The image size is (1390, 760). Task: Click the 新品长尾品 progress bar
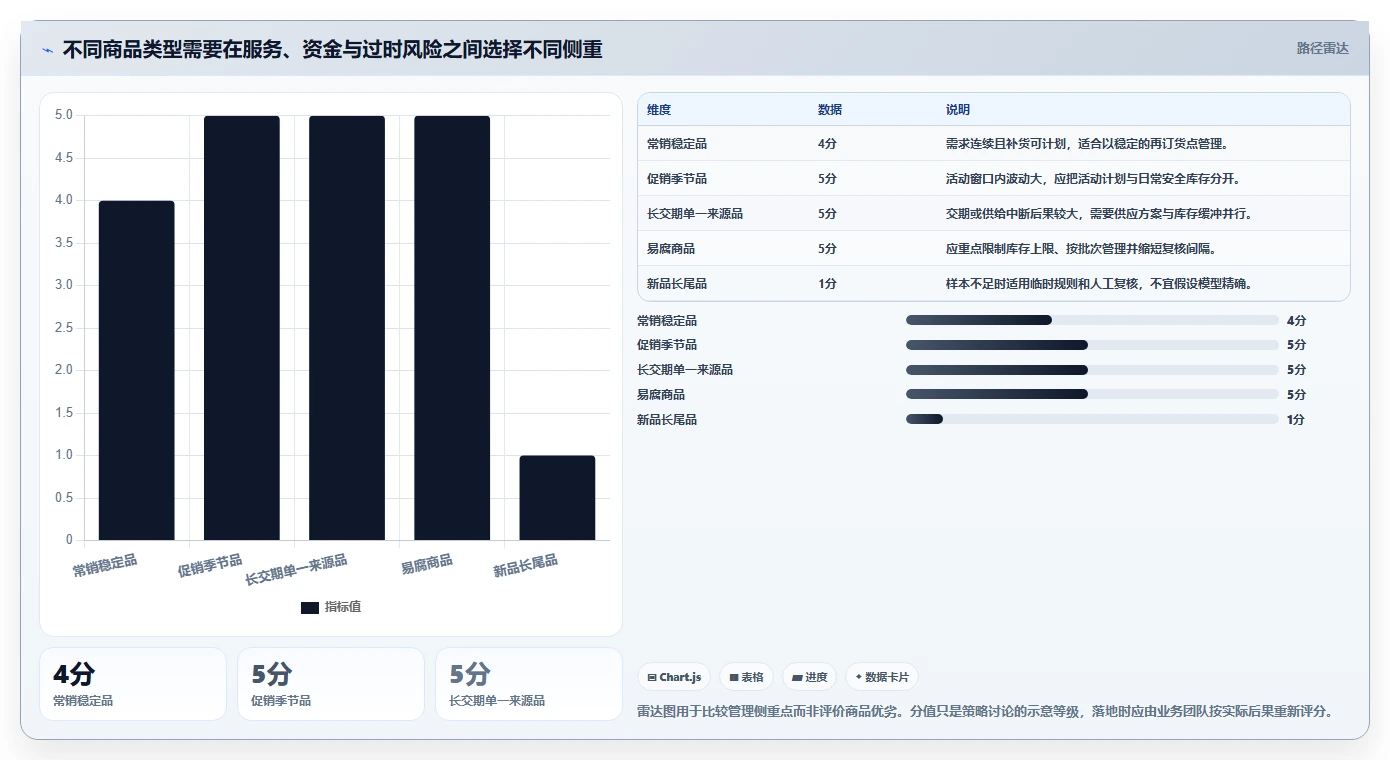tap(1092, 419)
